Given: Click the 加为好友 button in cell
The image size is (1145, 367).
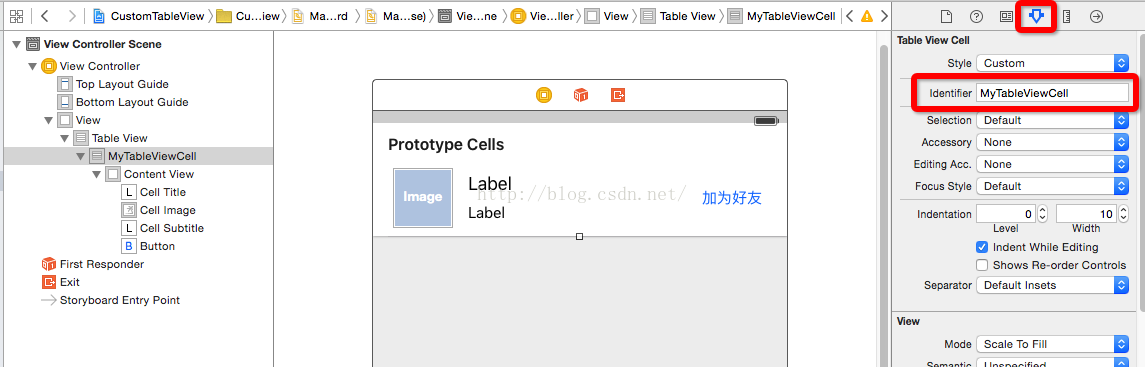Looking at the screenshot, I should coord(732,197).
